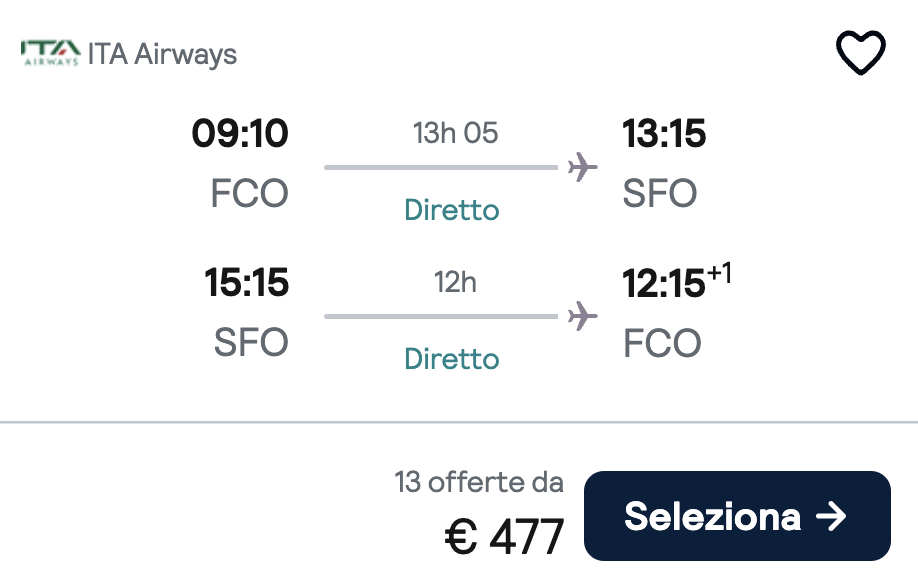This screenshot has height=584, width=918.
Task: Click the ITA Airways logo
Action: [x=50, y=53]
